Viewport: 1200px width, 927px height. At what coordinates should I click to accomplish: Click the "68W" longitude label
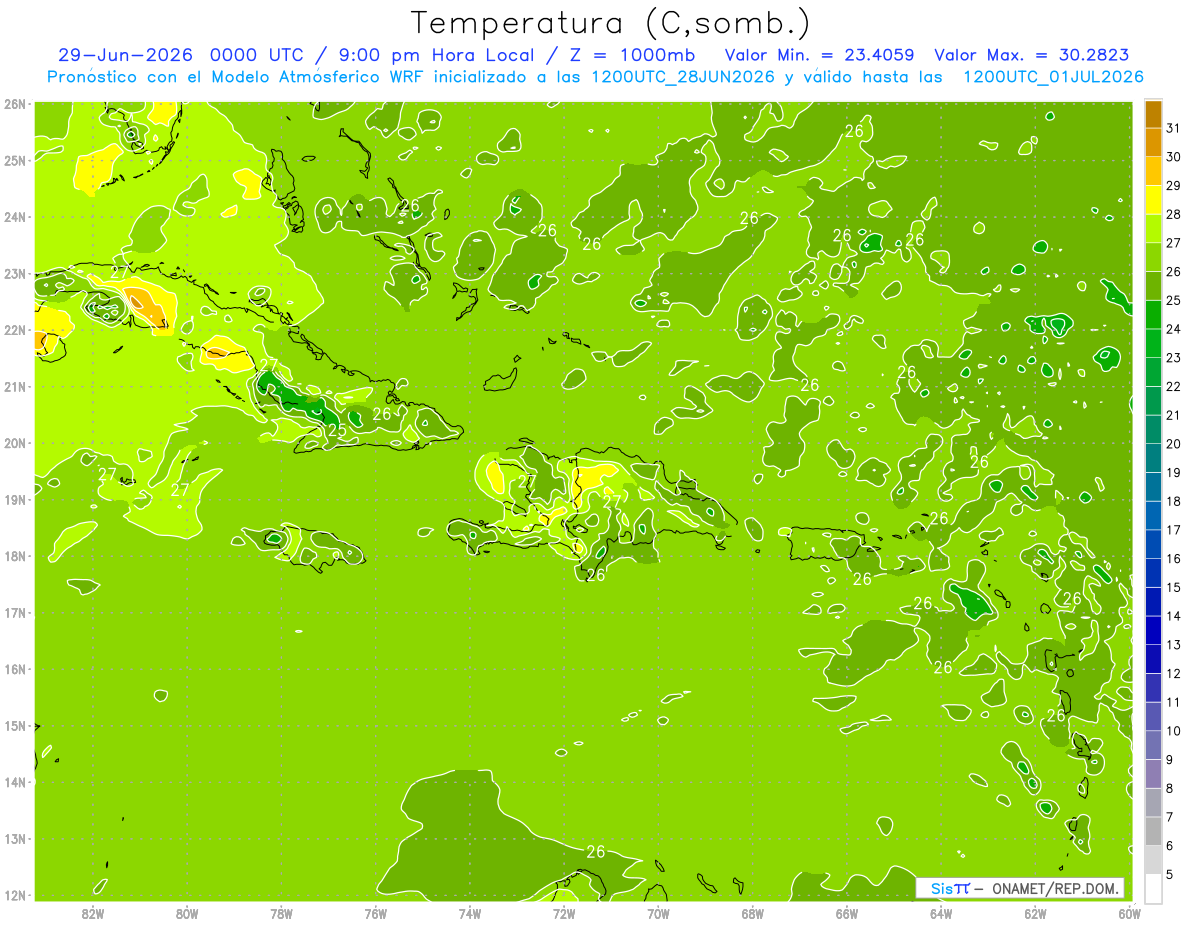753,912
